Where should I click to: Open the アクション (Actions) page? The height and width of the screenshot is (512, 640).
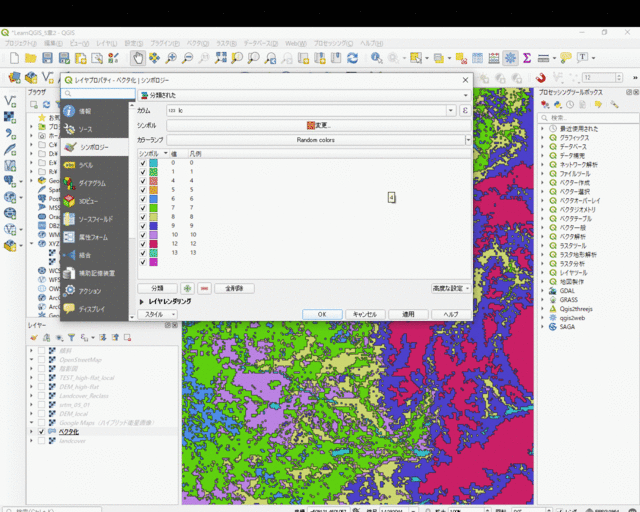(x=89, y=291)
